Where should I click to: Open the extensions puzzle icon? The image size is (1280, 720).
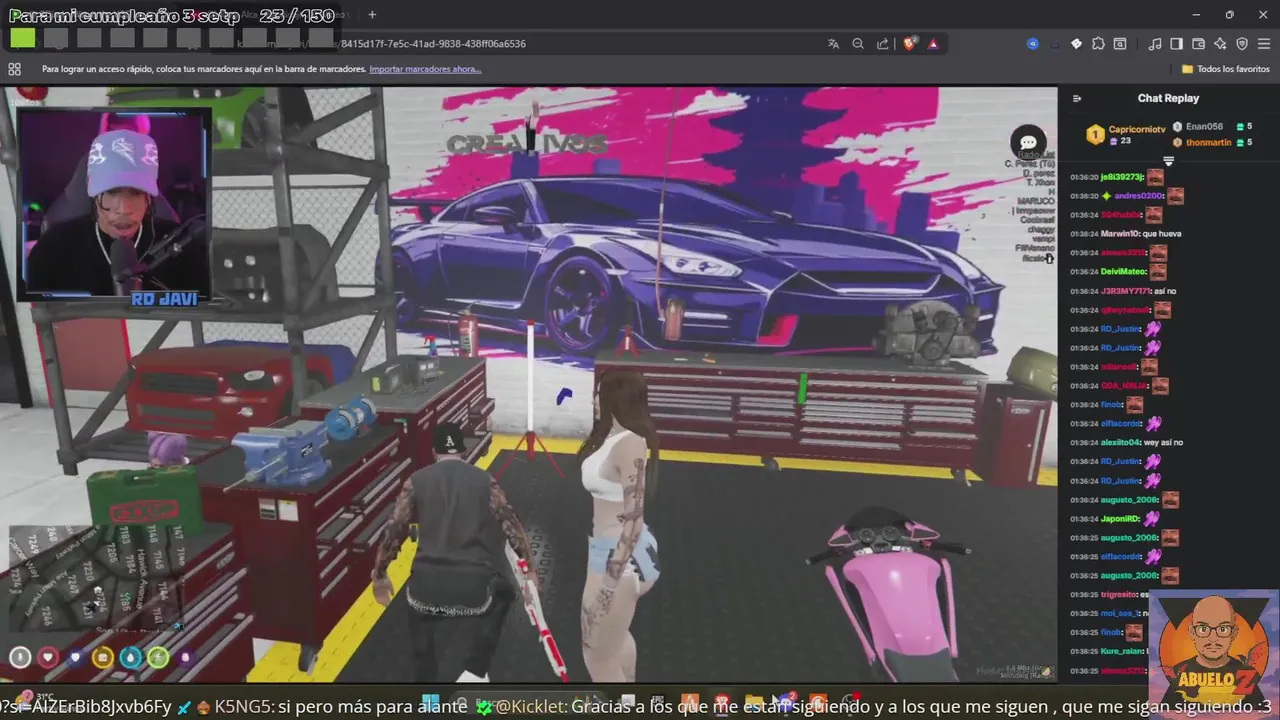1098,44
